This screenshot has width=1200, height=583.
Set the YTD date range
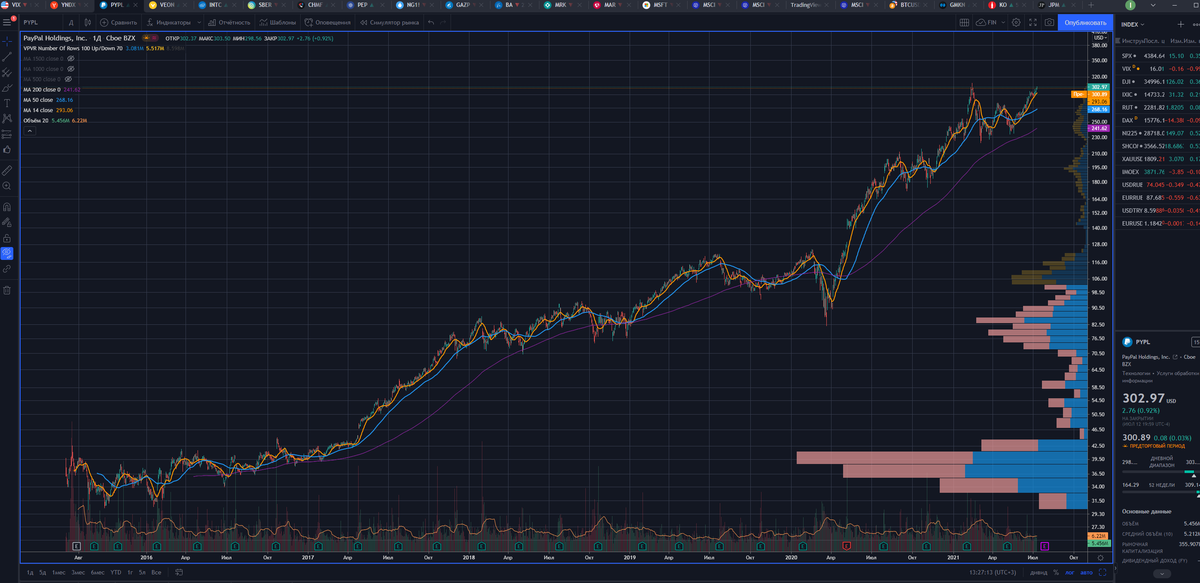point(116,572)
